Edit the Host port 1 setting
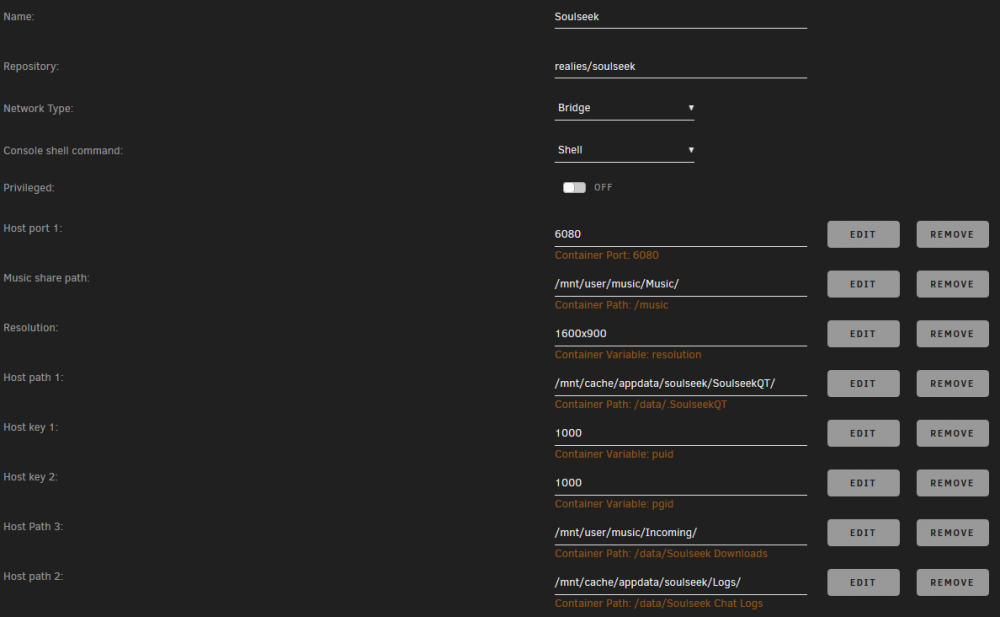Screen dimensions: 1000x617 (864, 234)
